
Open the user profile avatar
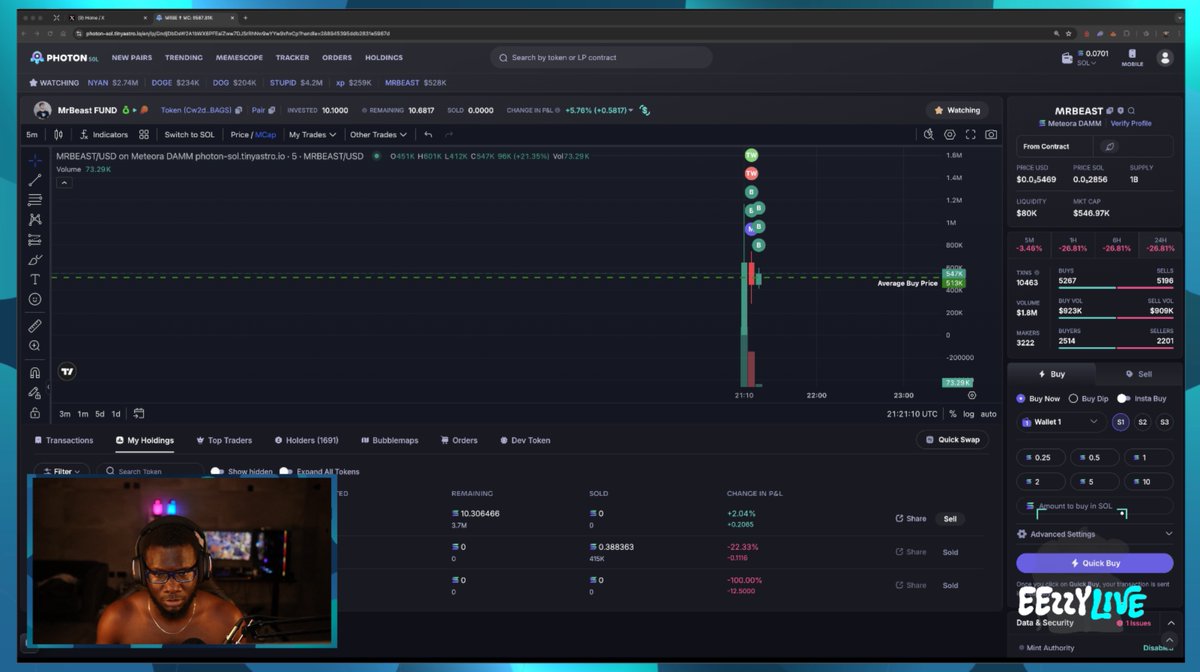[1165, 58]
